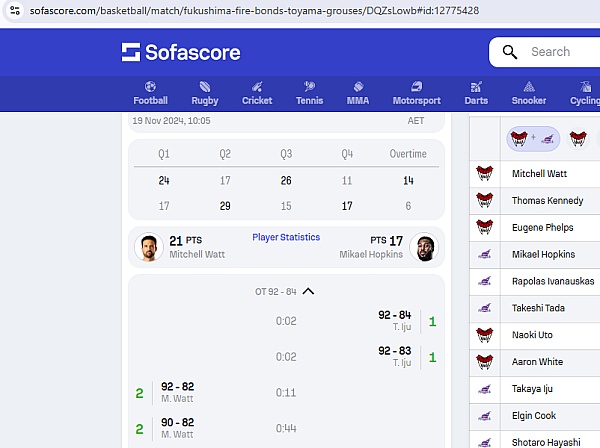Click the Q3 column header

click(286, 154)
